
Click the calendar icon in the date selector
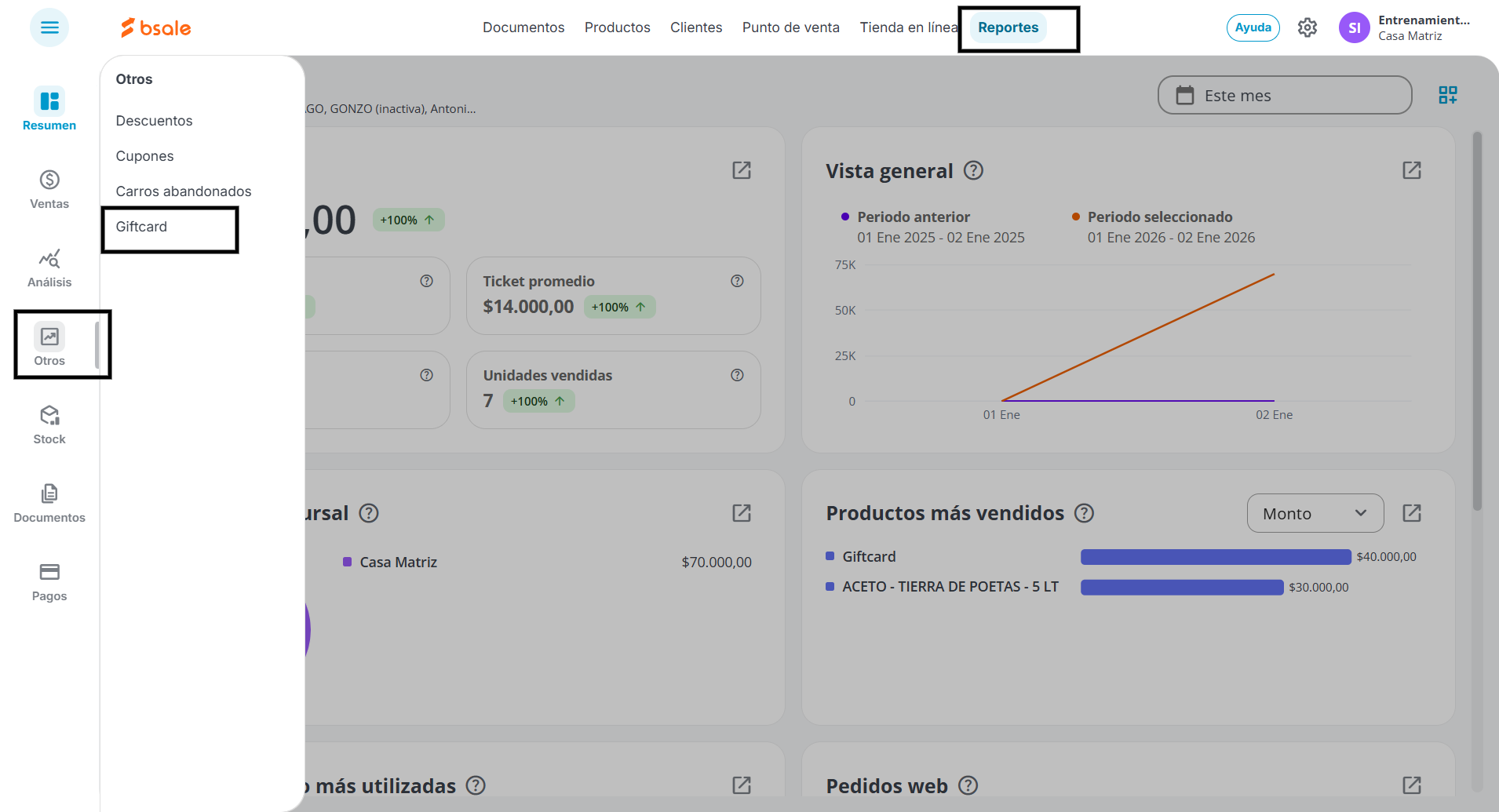(x=1185, y=96)
